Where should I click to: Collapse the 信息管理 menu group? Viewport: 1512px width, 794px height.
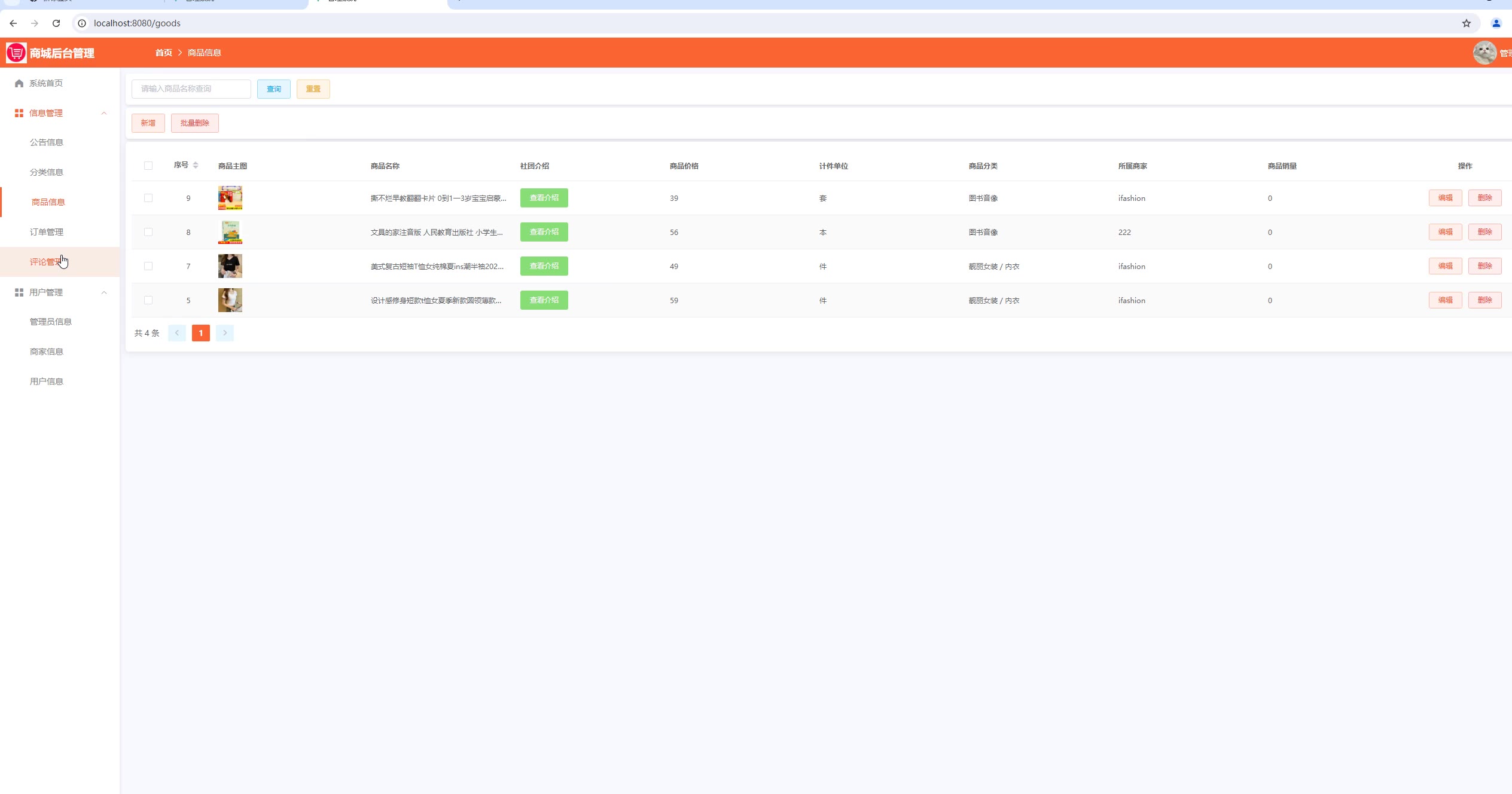coord(104,113)
